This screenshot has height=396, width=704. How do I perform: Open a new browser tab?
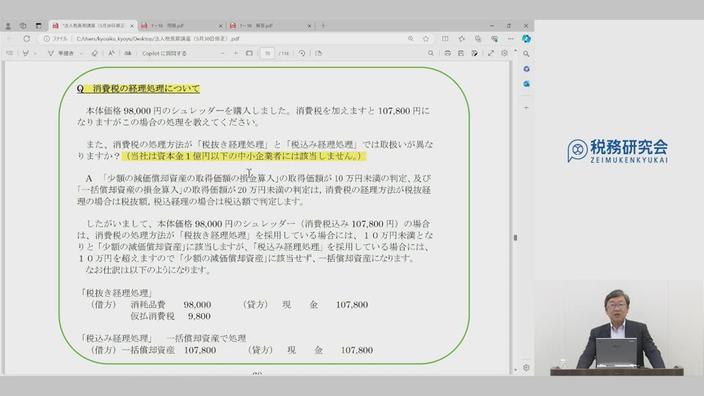(323, 26)
